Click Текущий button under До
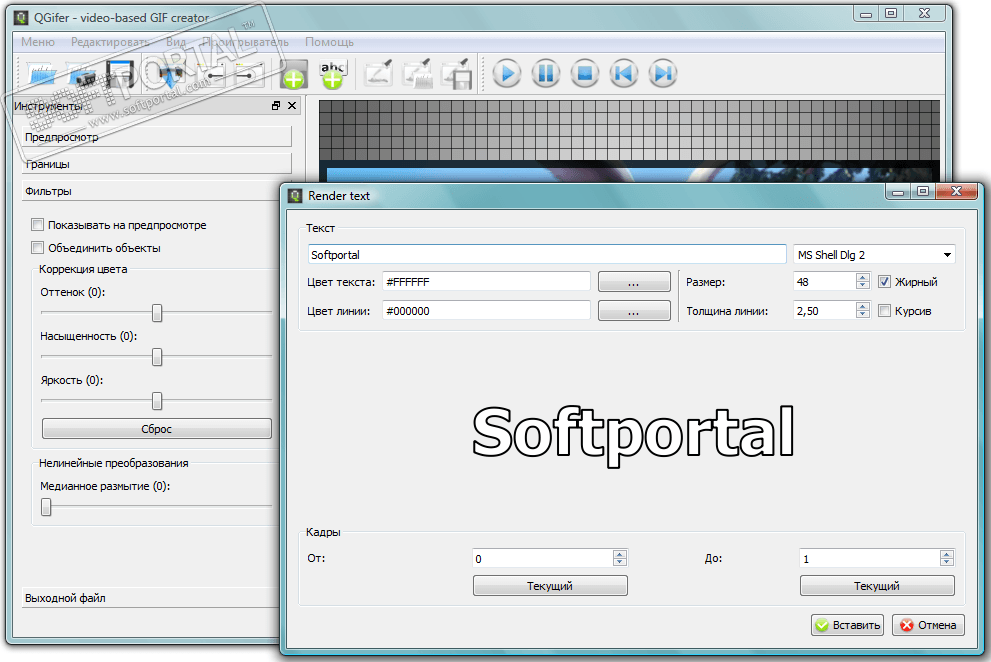Image resolution: width=991 pixels, height=662 pixels. click(x=877, y=585)
